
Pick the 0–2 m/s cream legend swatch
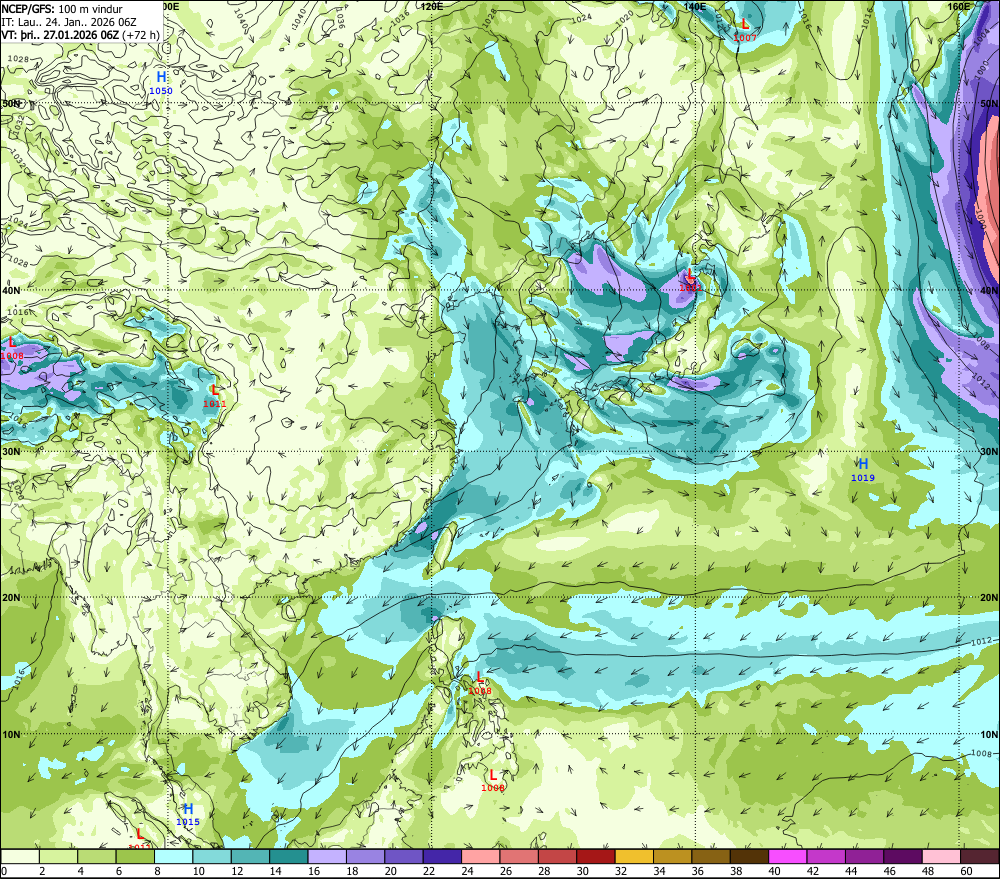tap(20, 856)
